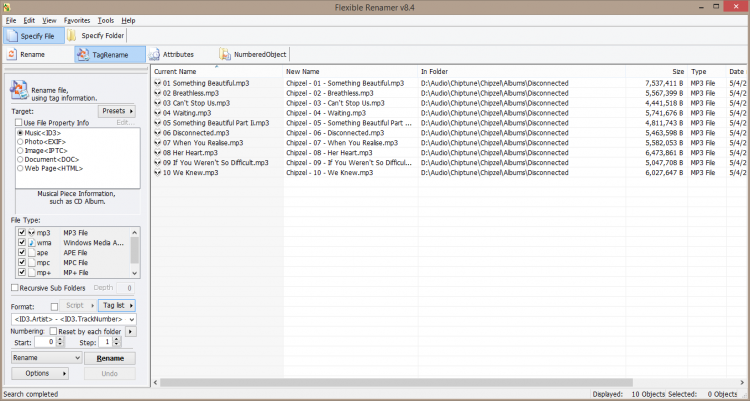Image resolution: width=750 pixels, height=401 pixels.
Task: Click the NumberedObject tab icon
Action: tap(225, 55)
